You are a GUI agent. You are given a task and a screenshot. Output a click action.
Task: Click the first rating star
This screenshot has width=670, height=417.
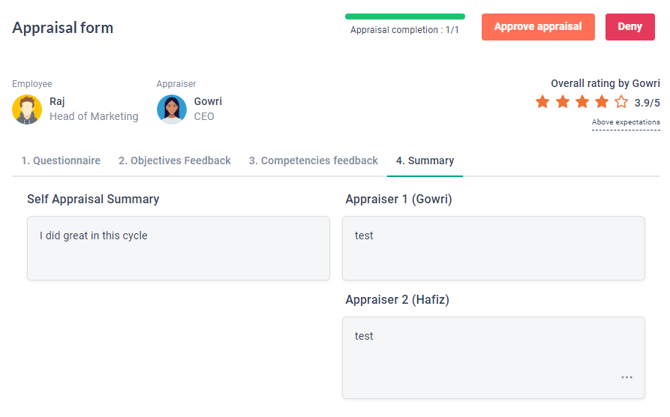coord(542,102)
